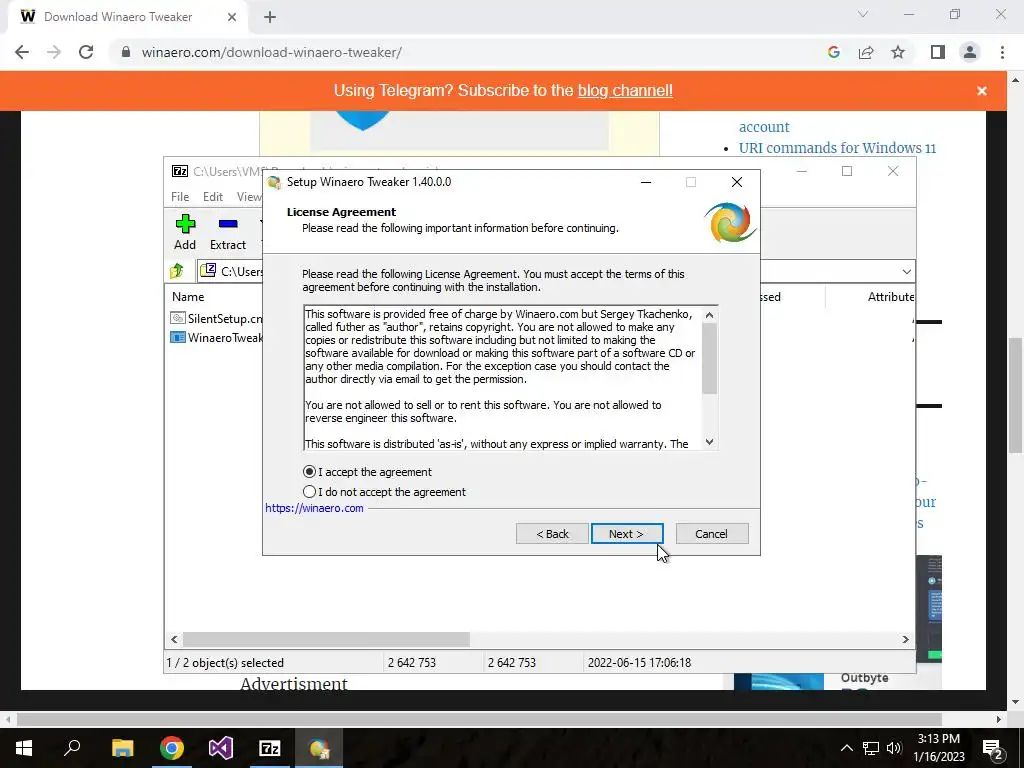Share this page icon in Chrome
The height and width of the screenshot is (768, 1024).
click(866, 52)
